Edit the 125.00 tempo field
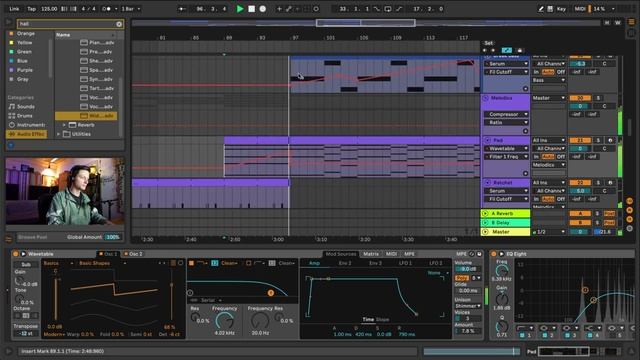This screenshot has height=360, width=640. 49,9
